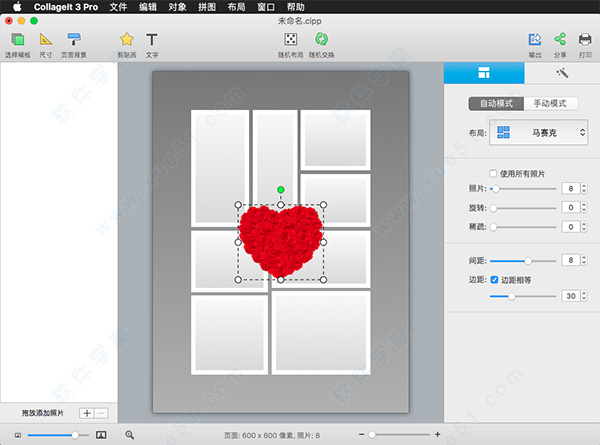Click the 边距 stepper arrows
600x445 pixels.
pos(584,296)
